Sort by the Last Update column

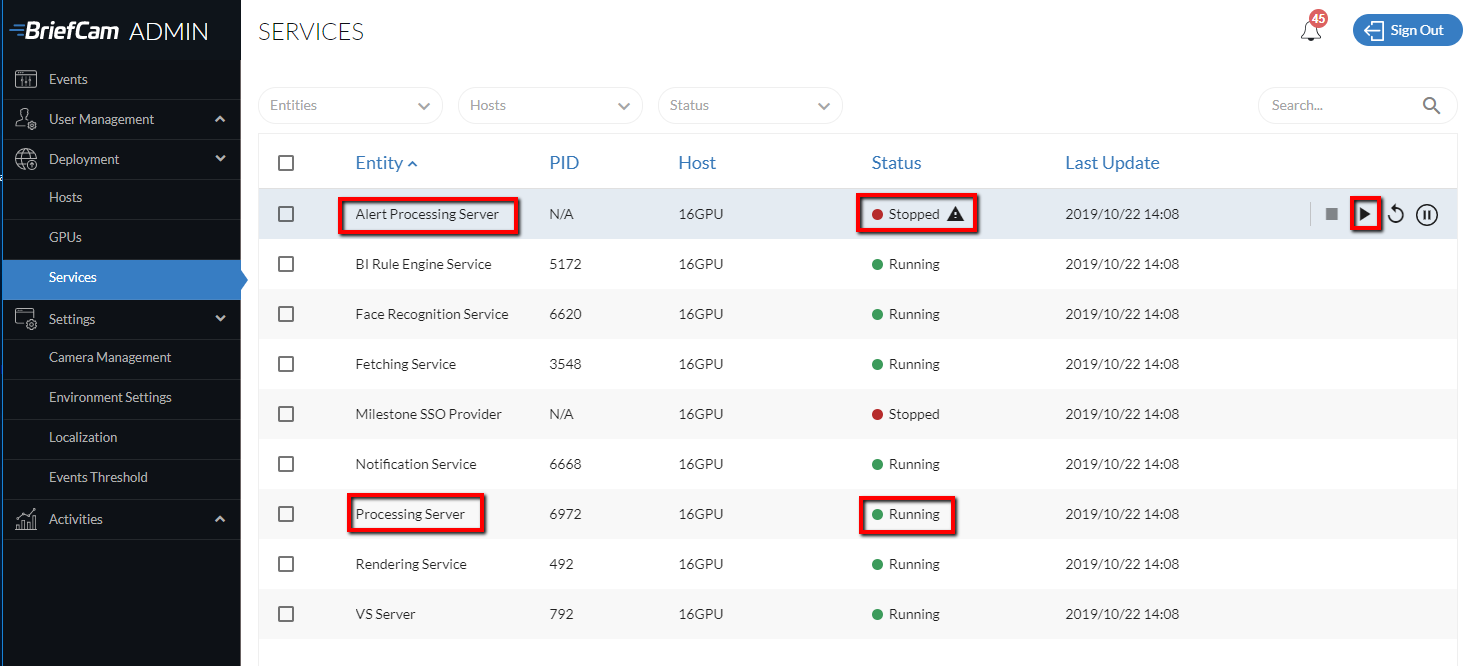pos(1112,163)
